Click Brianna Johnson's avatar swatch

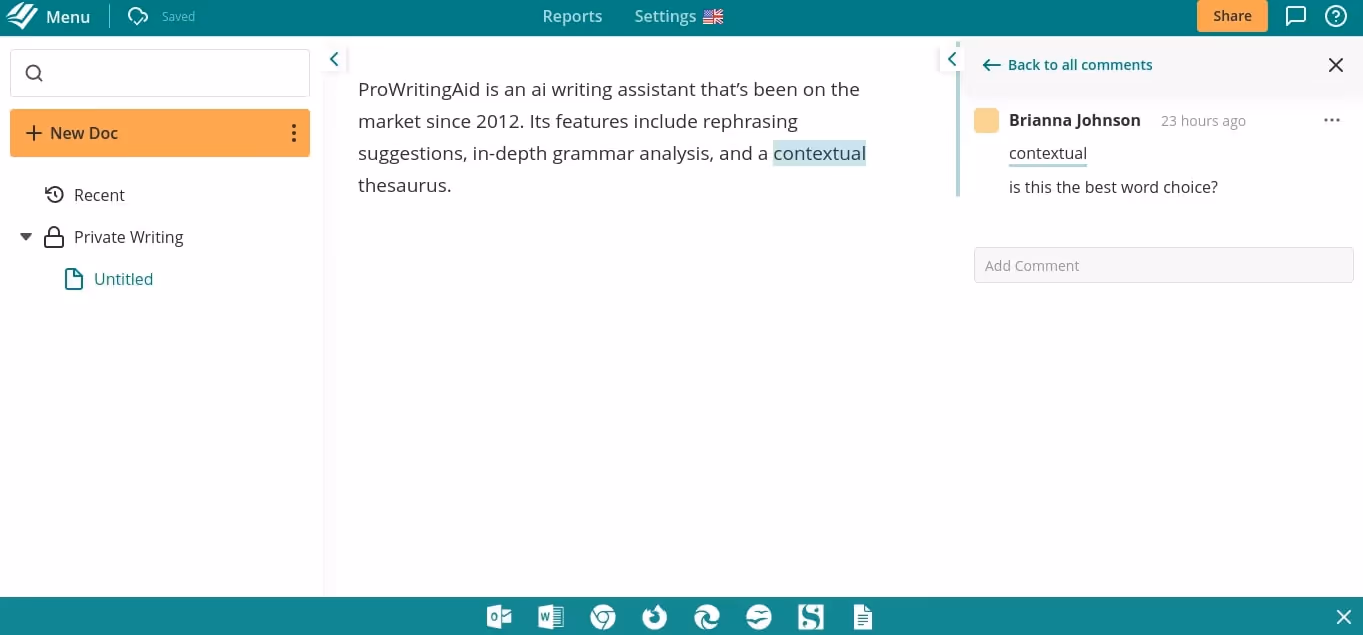986,120
